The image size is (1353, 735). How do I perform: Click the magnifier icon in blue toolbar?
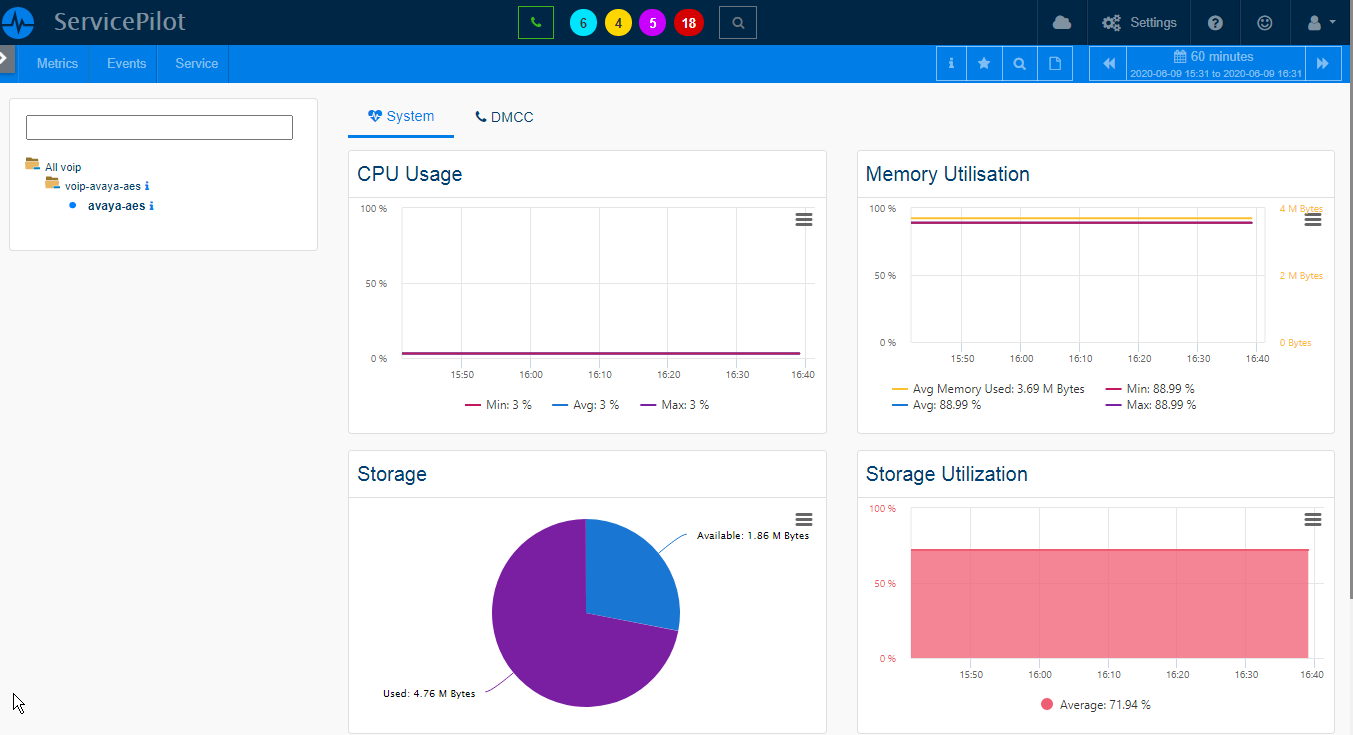[x=1019, y=63]
